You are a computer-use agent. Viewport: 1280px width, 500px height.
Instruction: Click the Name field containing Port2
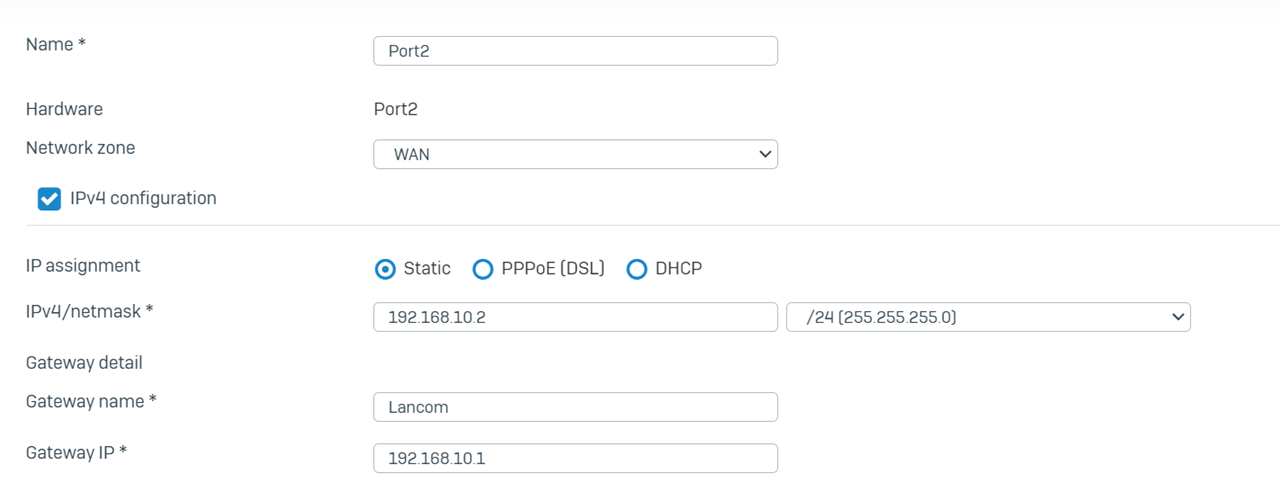coord(575,51)
